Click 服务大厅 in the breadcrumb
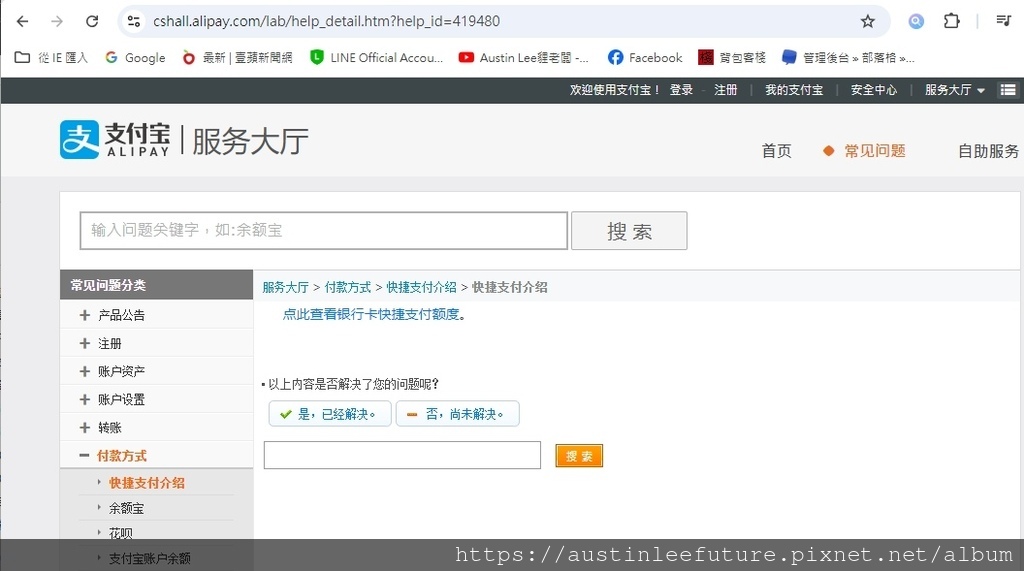Screen dimensions: 1024x571 click(x=285, y=287)
